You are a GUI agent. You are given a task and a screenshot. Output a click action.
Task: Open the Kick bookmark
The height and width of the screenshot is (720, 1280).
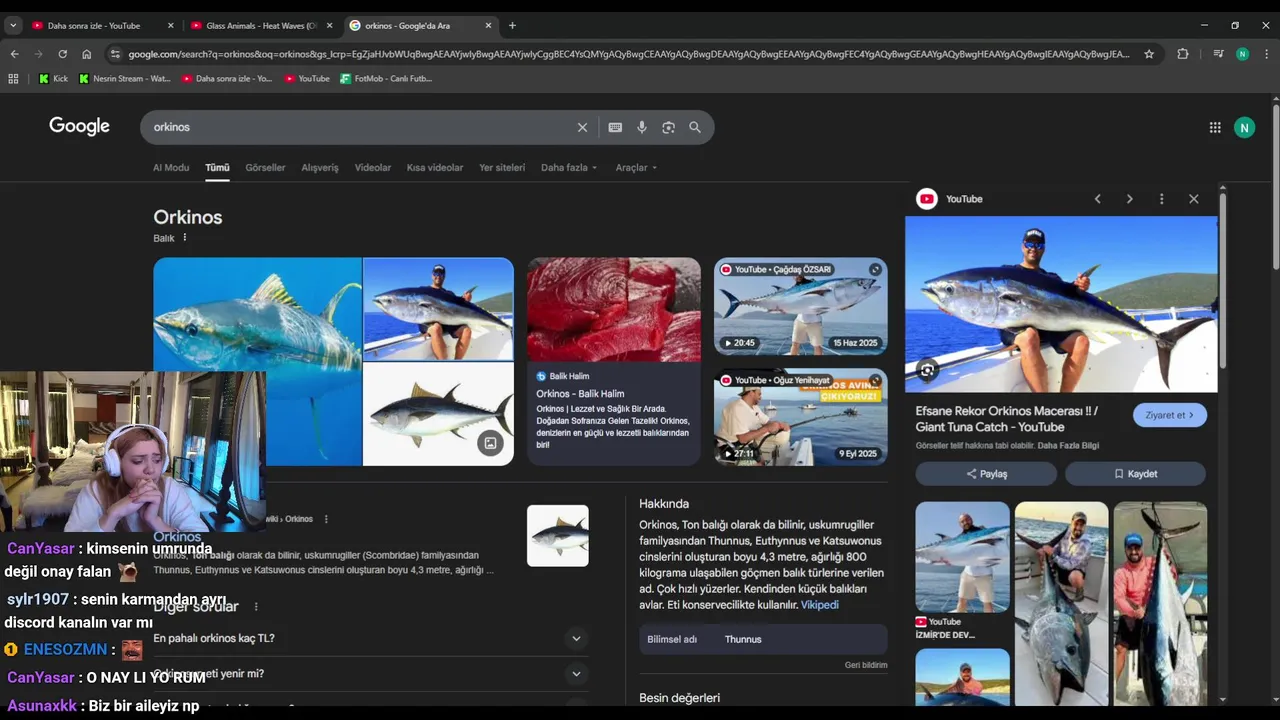pyautogui.click(x=54, y=78)
